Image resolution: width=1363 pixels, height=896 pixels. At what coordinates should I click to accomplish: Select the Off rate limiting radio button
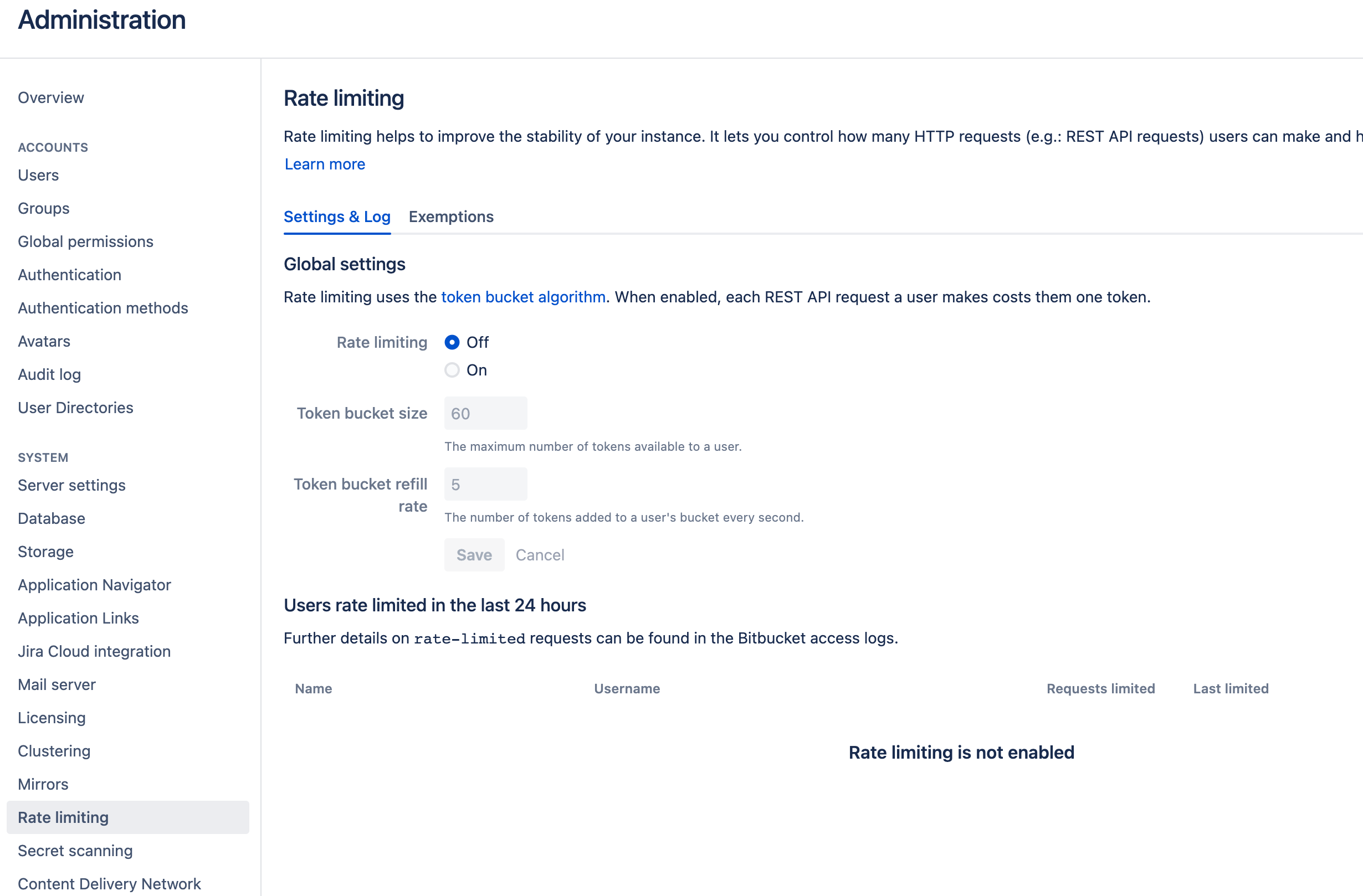[x=452, y=342]
